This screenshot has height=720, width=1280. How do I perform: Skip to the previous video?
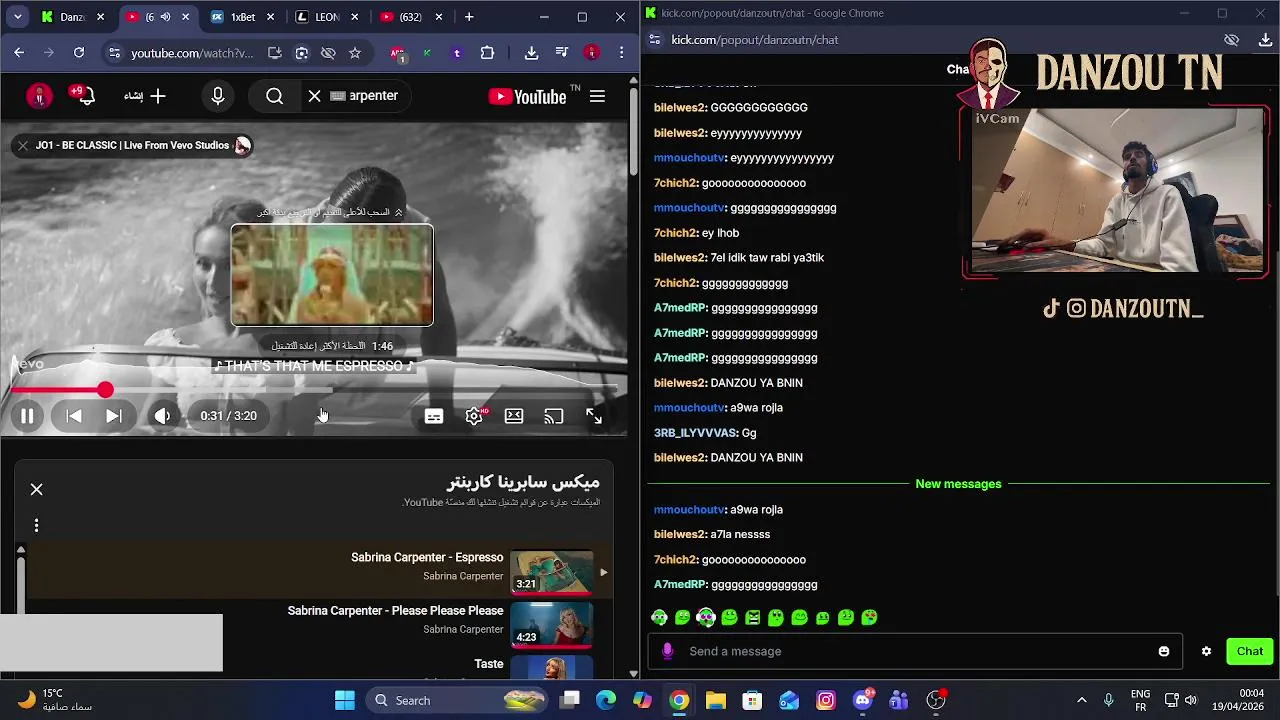coord(74,416)
